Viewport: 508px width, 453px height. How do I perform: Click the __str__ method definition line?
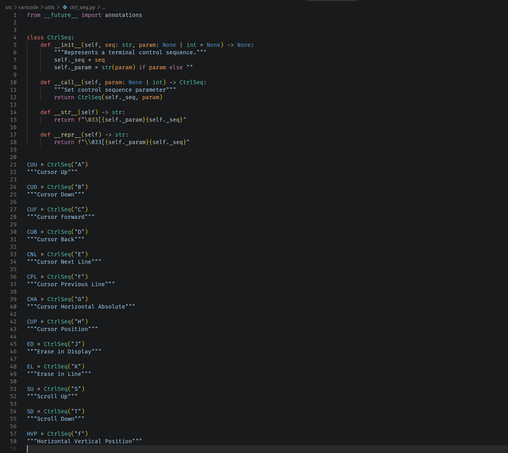pos(83,112)
